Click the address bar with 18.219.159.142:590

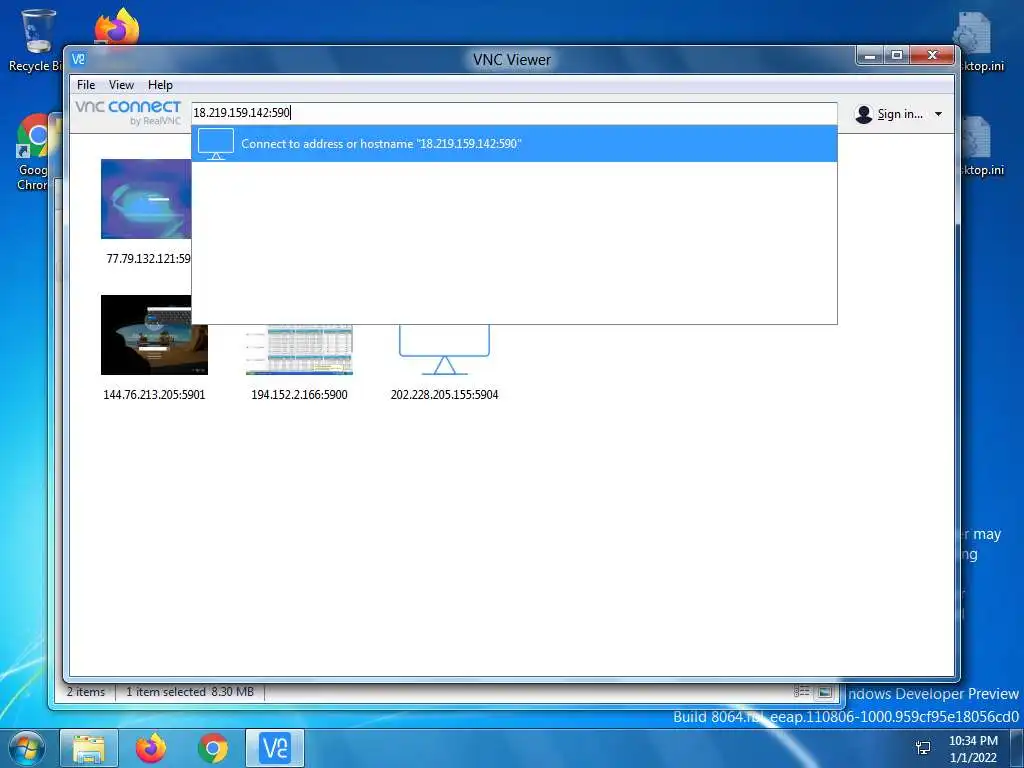click(x=514, y=113)
